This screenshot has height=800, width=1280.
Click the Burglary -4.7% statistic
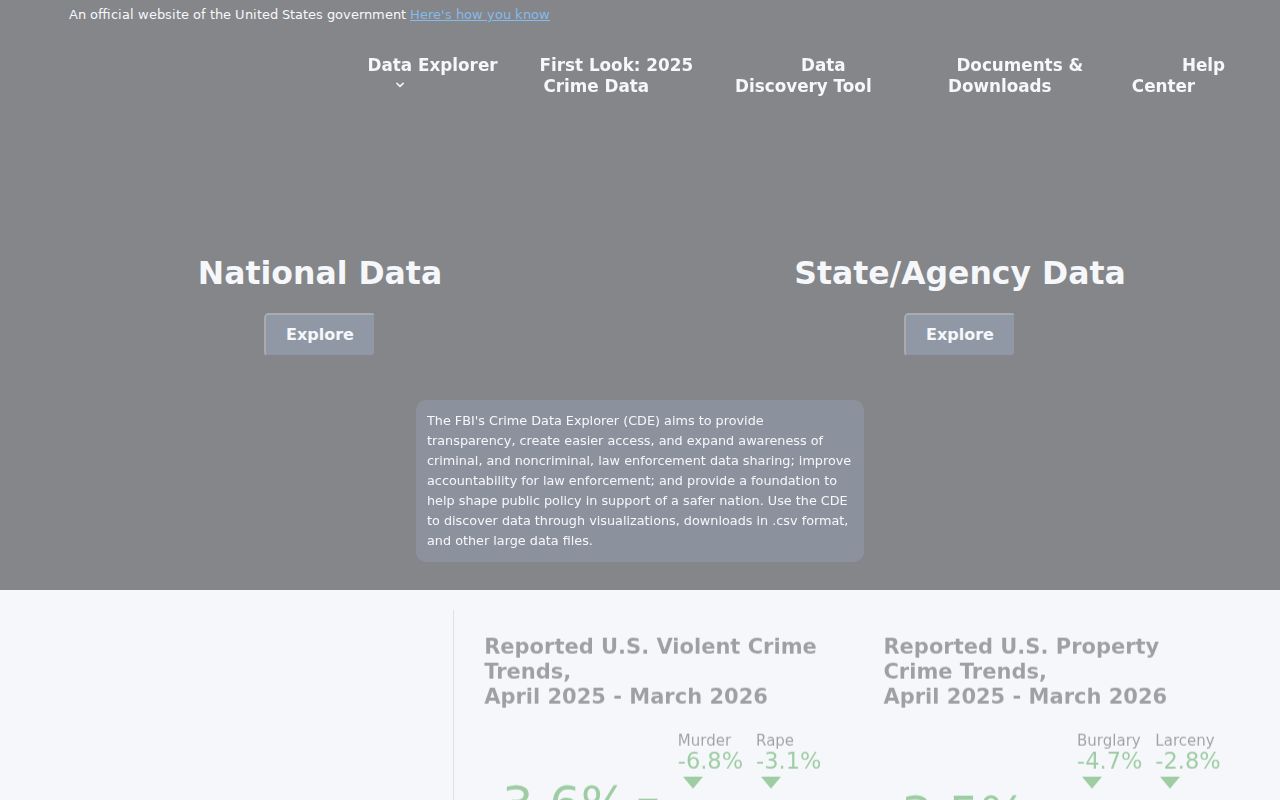coord(1109,752)
